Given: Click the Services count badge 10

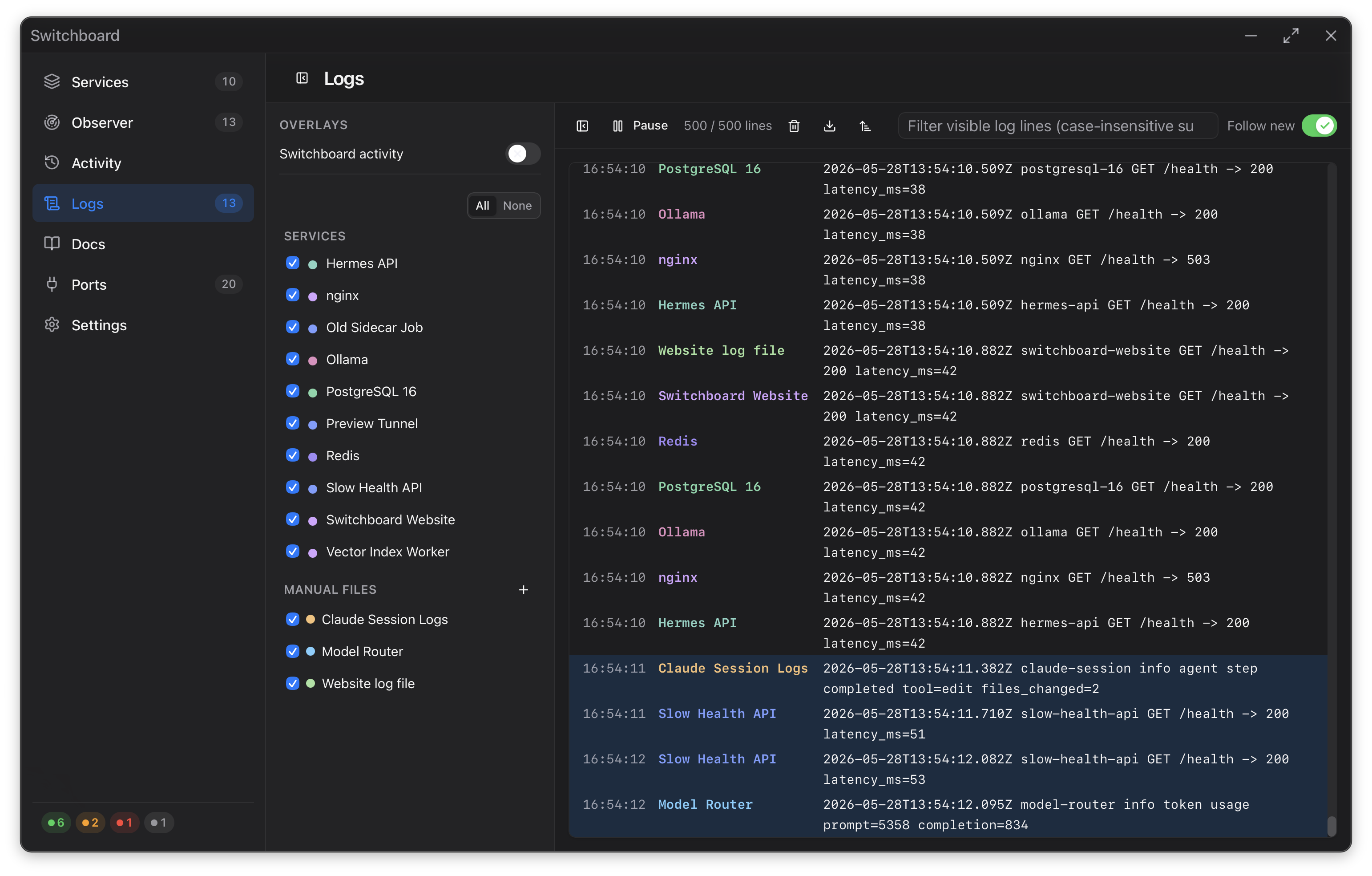Looking at the screenshot, I should pos(229,81).
